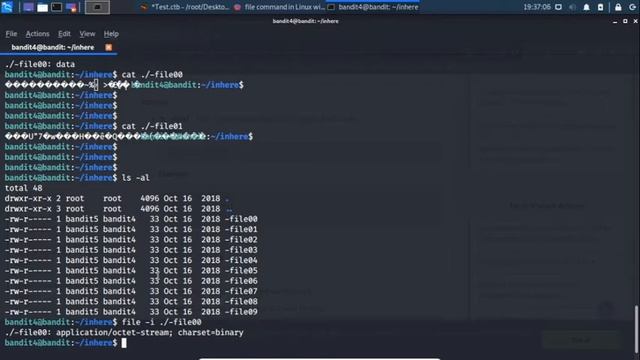Minimize the terminal window
The height and width of the screenshot is (360, 640).
click(x=615, y=21)
